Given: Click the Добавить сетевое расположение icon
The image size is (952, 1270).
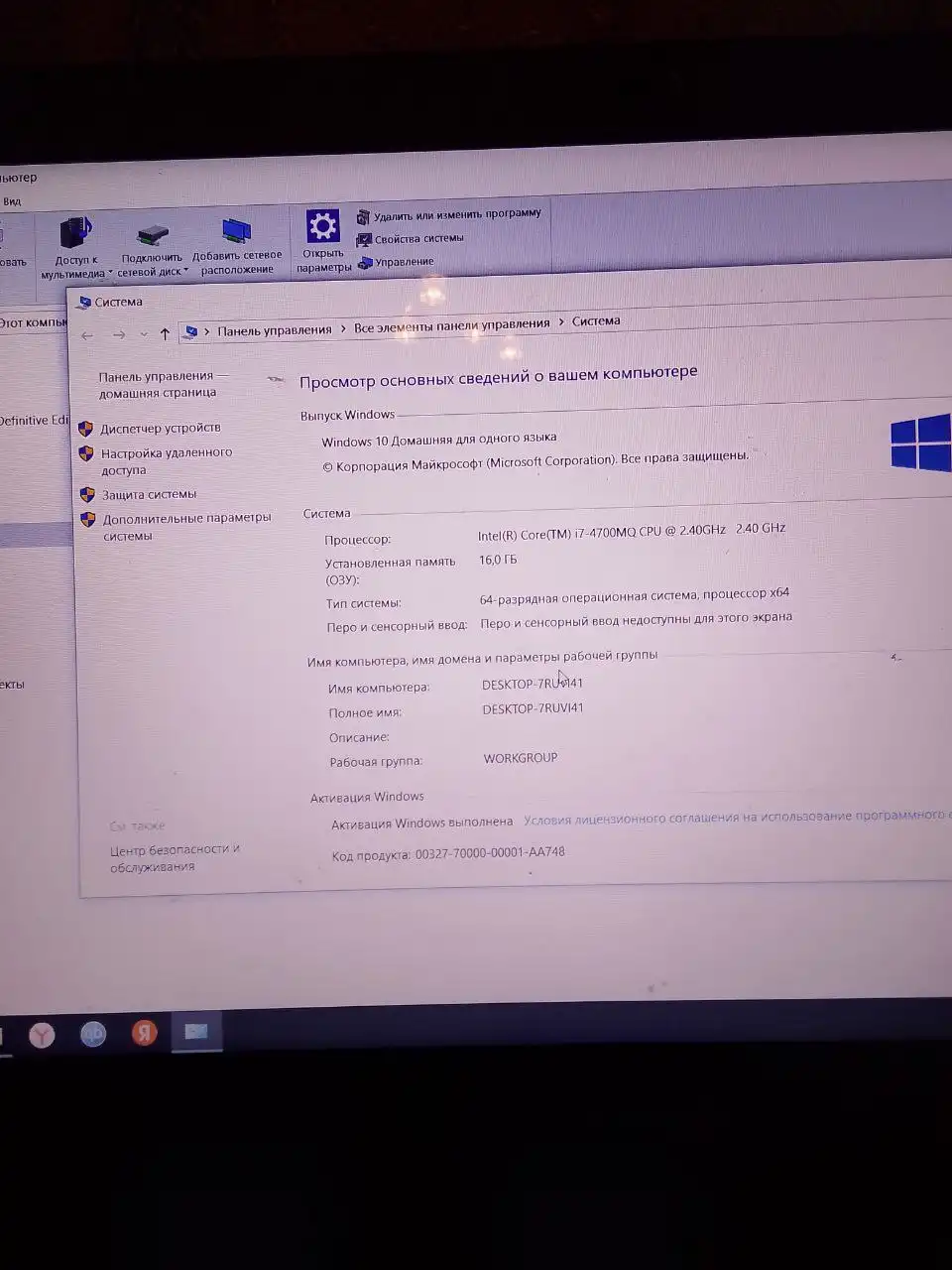Looking at the screenshot, I should (237, 233).
